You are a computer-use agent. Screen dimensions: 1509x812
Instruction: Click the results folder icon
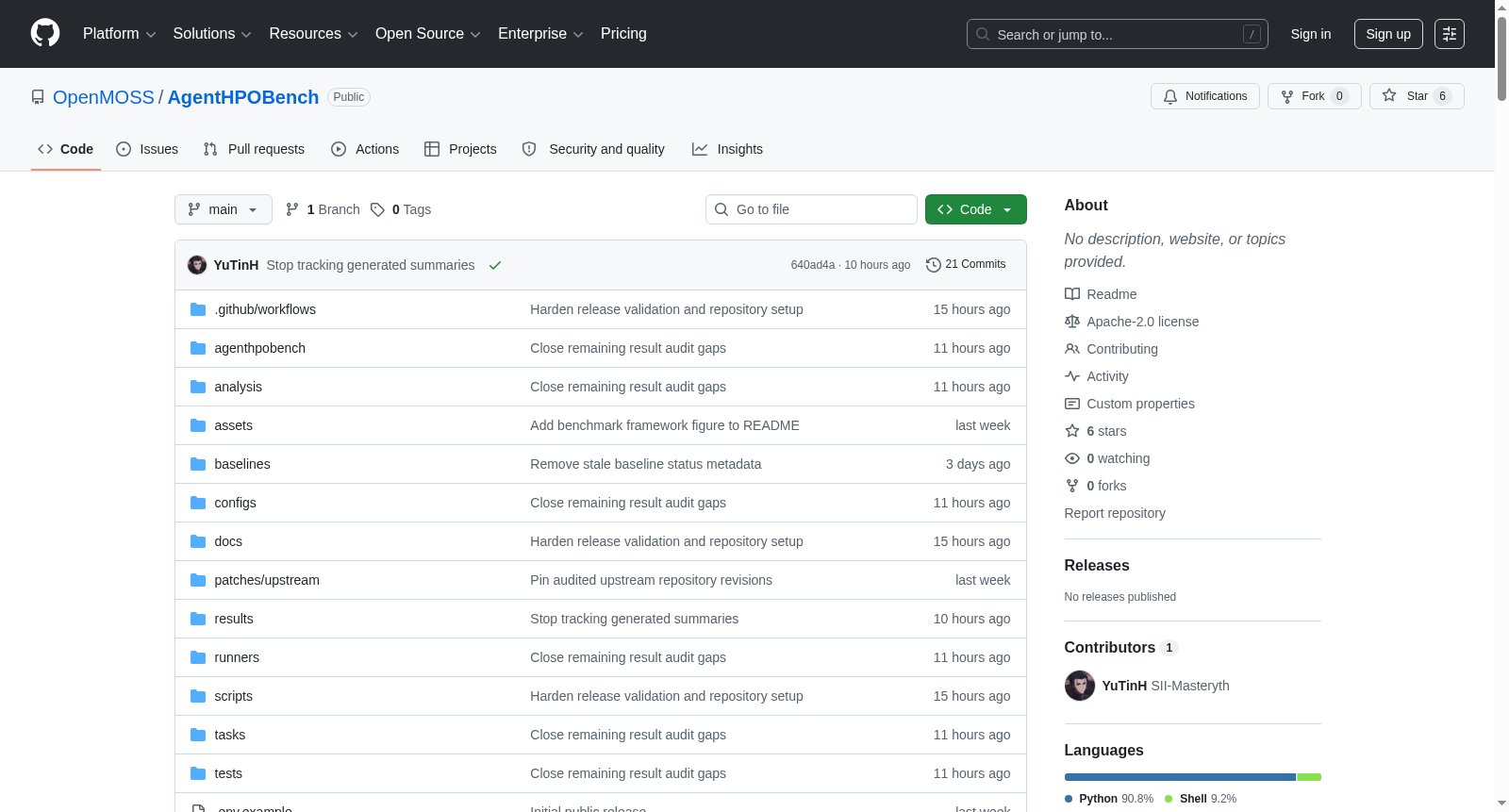(198, 619)
